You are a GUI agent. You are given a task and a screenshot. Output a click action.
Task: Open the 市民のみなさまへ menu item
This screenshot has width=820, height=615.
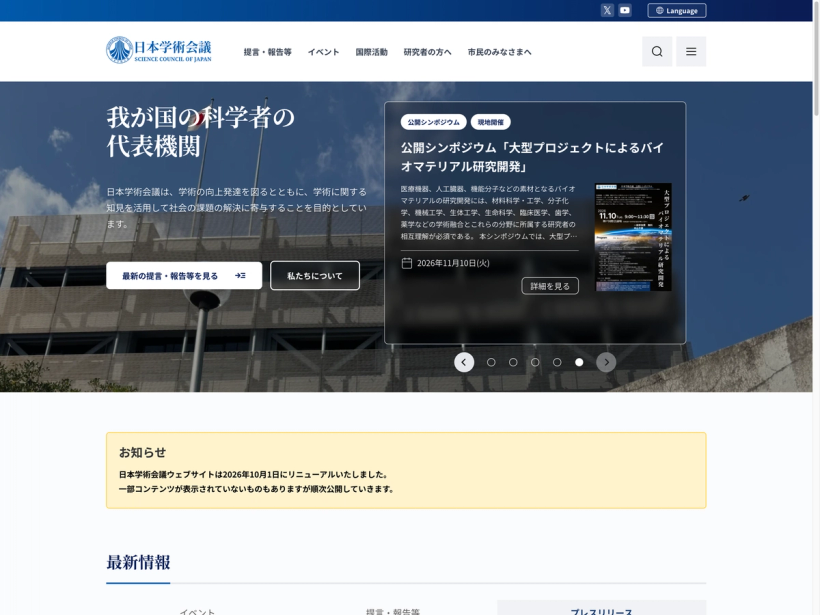coord(499,52)
